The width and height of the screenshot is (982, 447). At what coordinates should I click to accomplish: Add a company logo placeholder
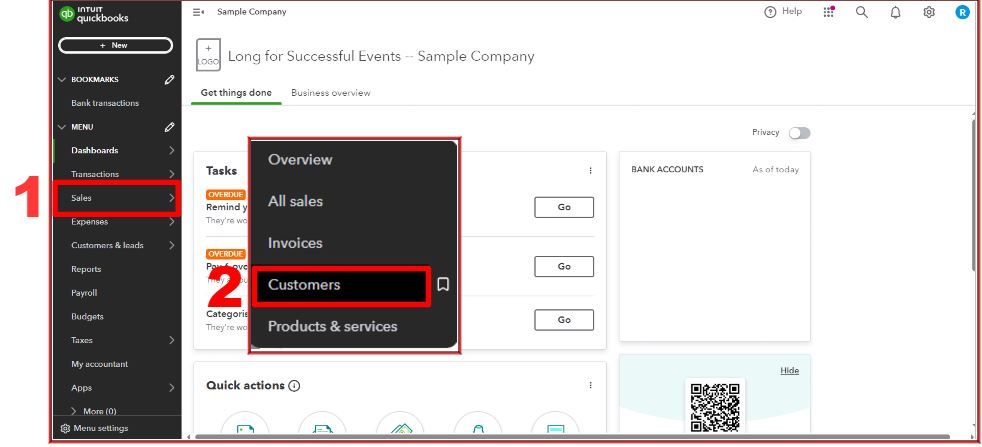point(208,54)
